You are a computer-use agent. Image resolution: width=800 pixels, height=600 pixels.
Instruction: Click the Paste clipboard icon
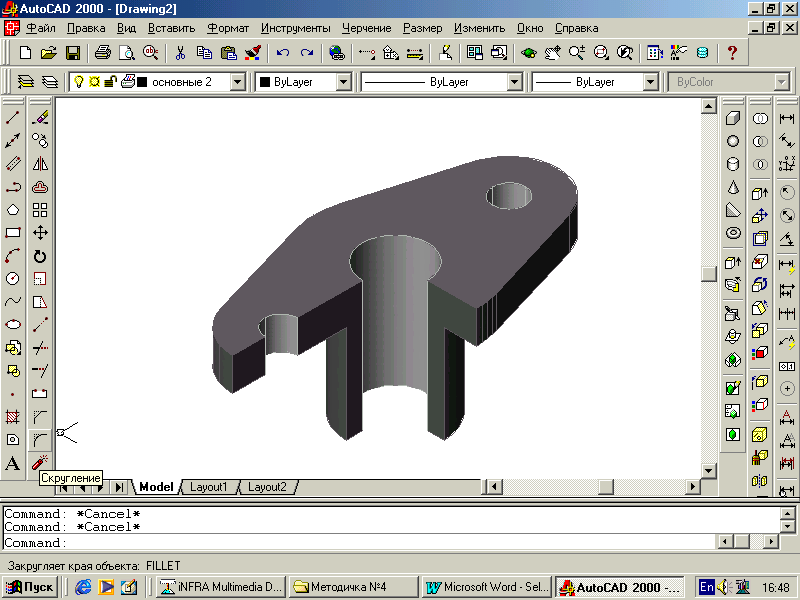click(x=229, y=53)
